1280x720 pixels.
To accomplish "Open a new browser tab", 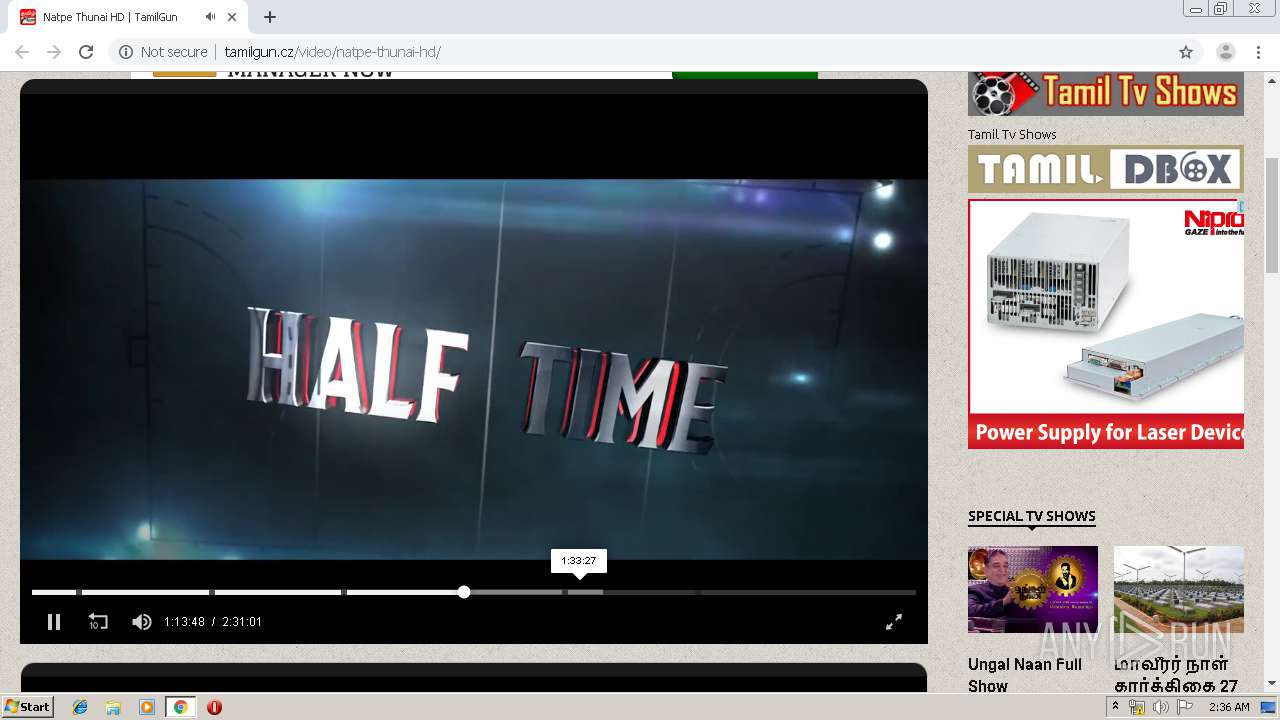I will pyautogui.click(x=270, y=17).
